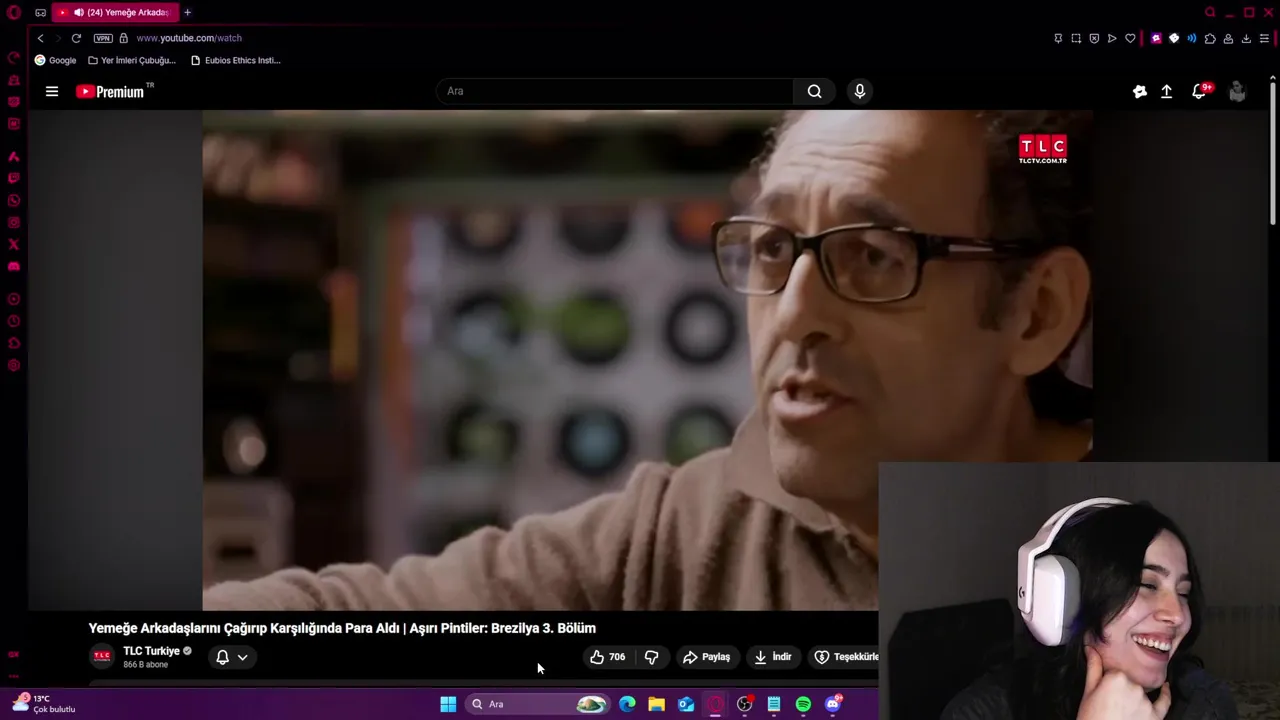Open the white tag extension icon

click(1174, 38)
